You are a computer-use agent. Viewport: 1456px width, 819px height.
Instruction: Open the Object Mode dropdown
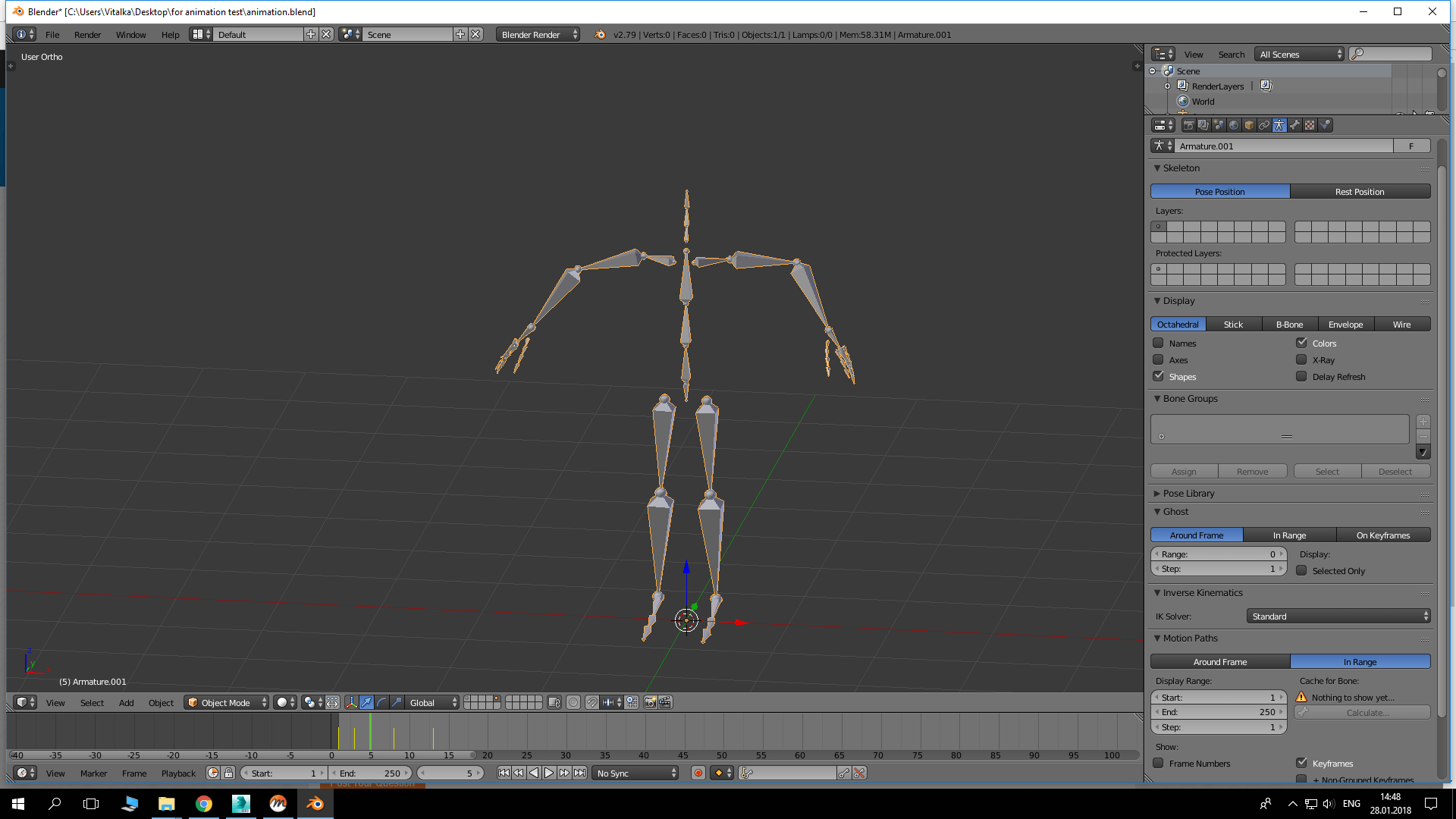(226, 702)
